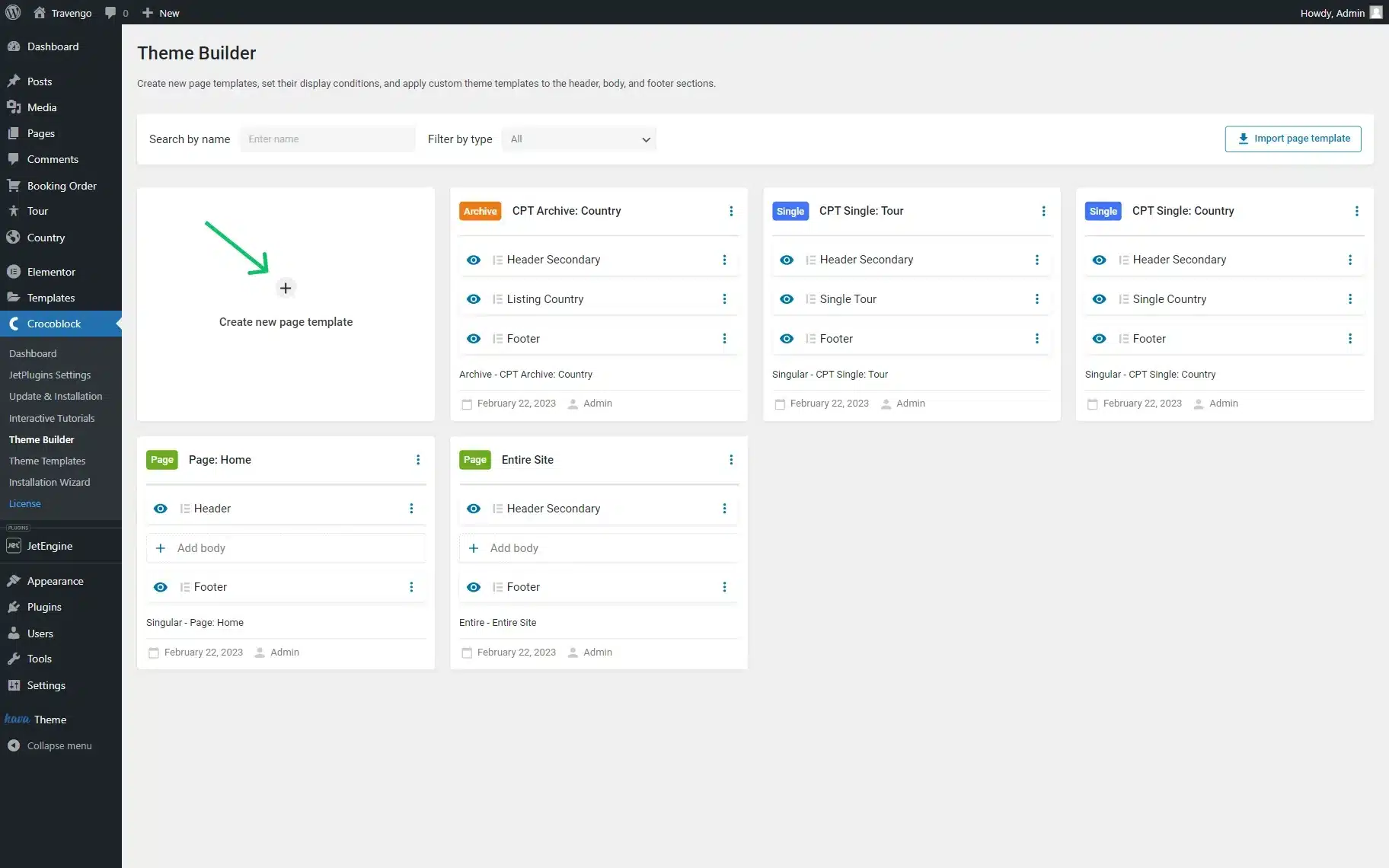Open the Posts menu item
This screenshot has height=868, width=1389.
point(61,81)
